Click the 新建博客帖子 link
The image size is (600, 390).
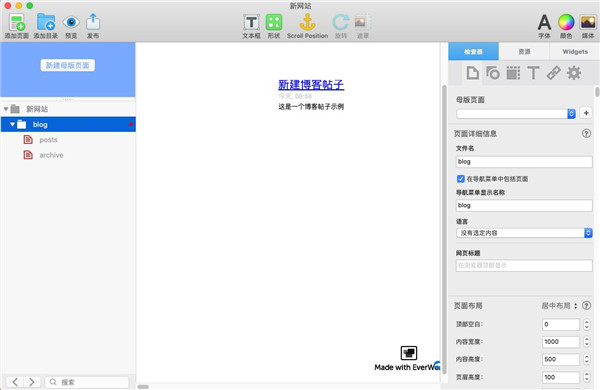point(311,84)
